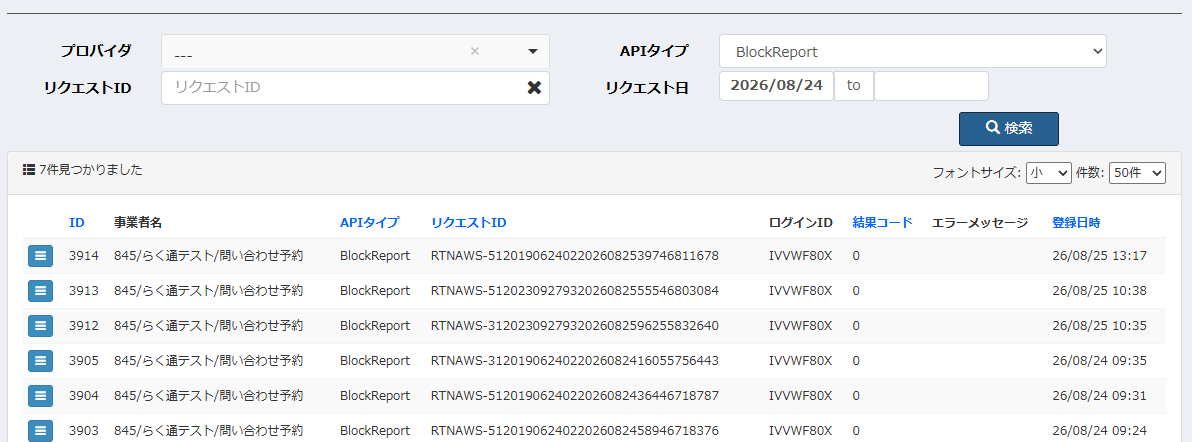Click the APIタイプ field label
Image resolution: width=1192 pixels, height=442 pixels.
pos(654,51)
